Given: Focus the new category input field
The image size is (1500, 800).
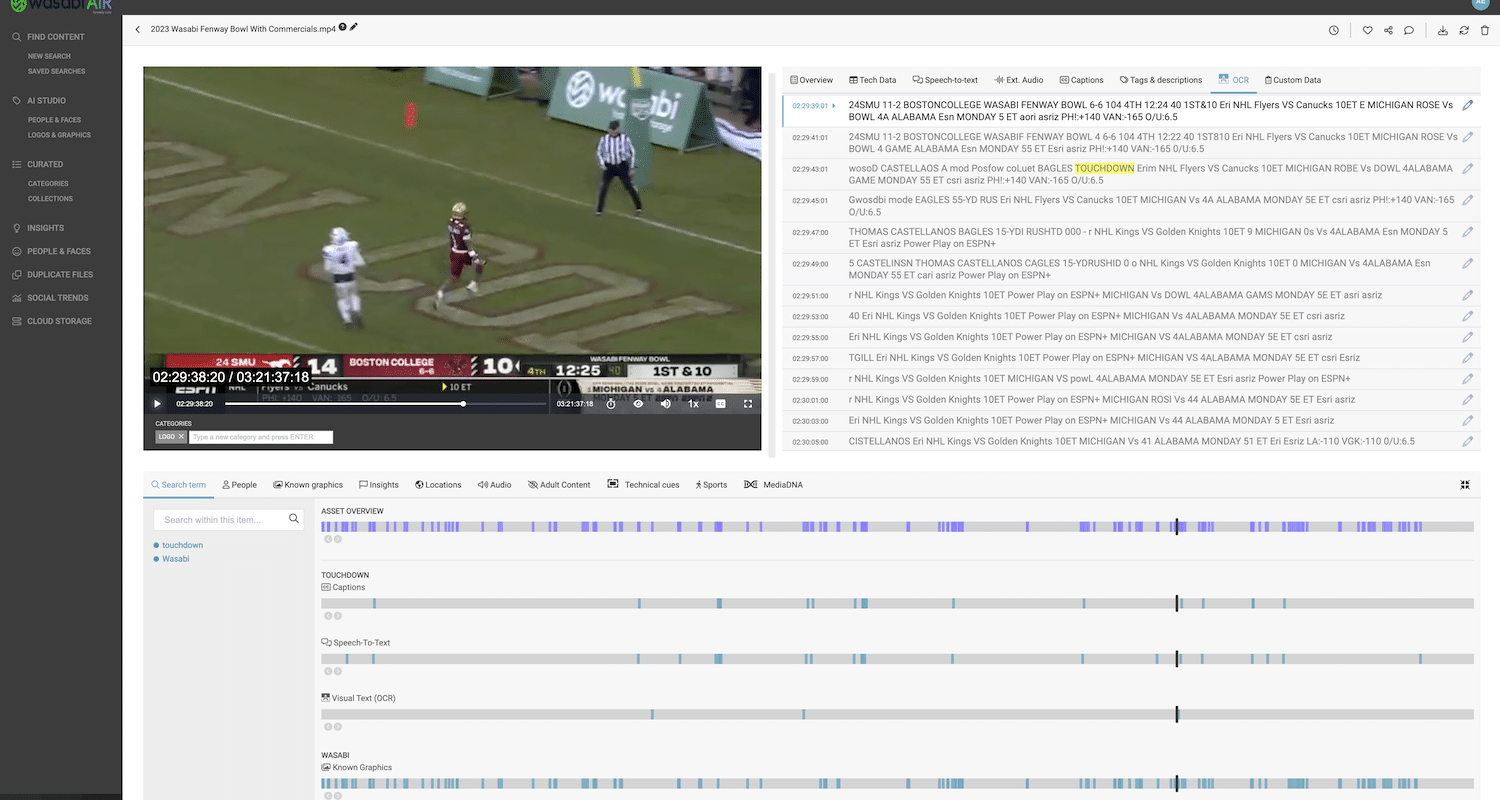Looking at the screenshot, I should tap(261, 437).
